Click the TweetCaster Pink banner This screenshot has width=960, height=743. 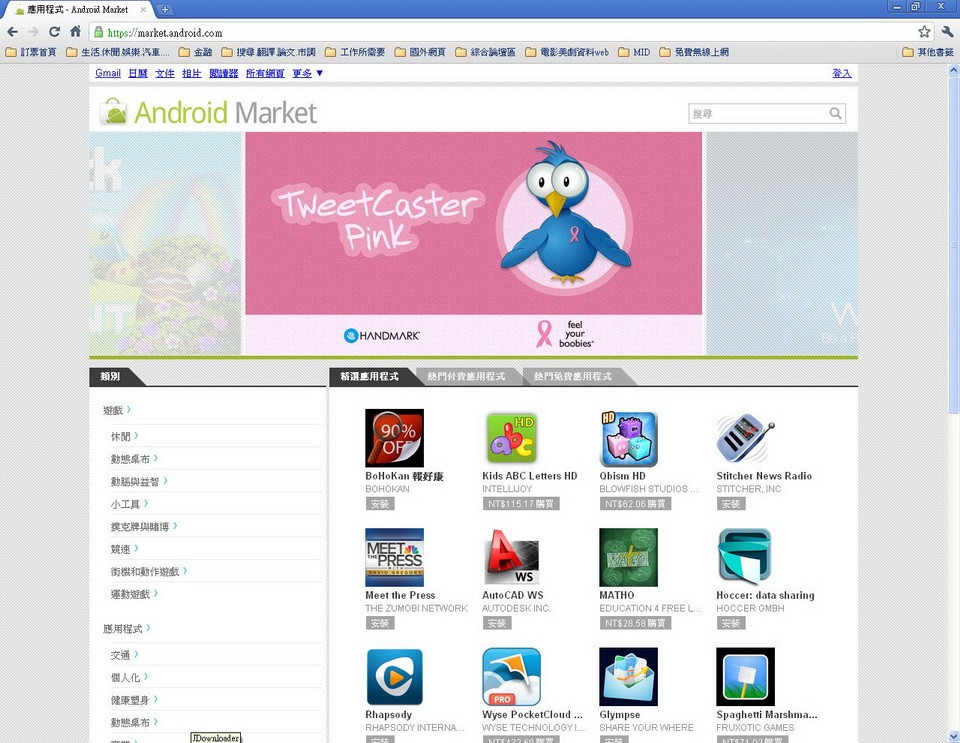pyautogui.click(x=474, y=243)
